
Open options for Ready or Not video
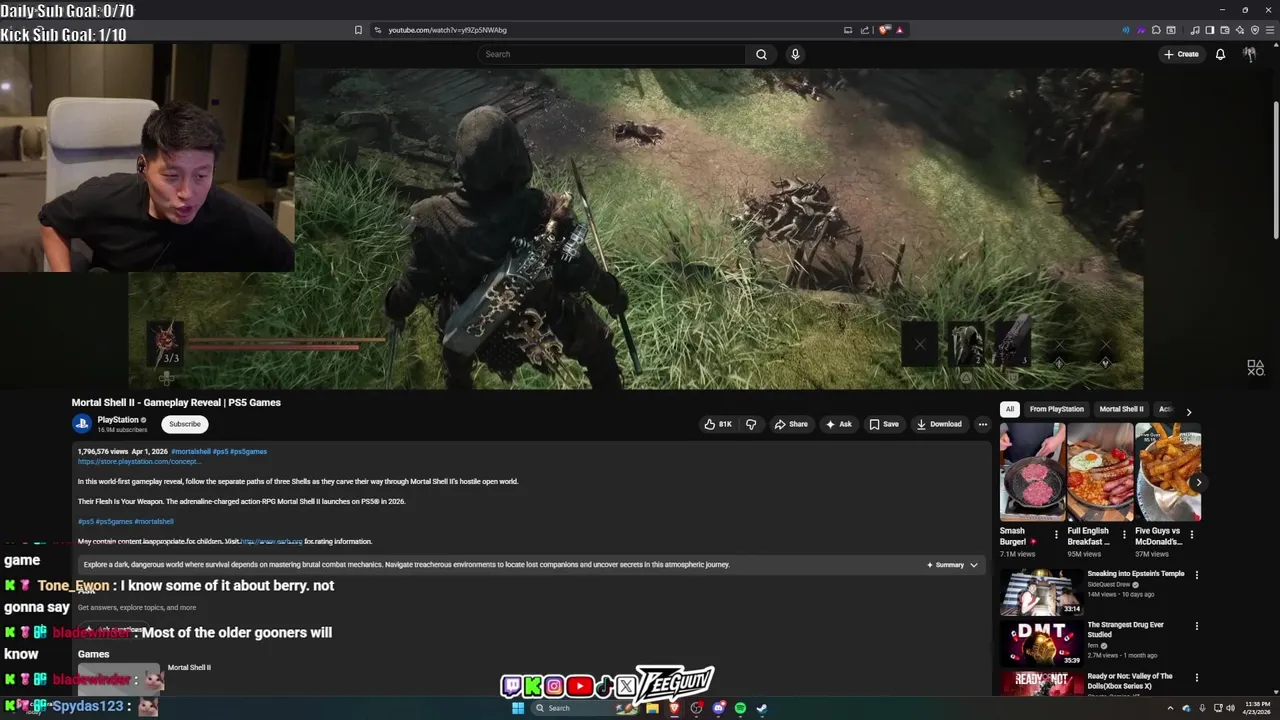1197,677
